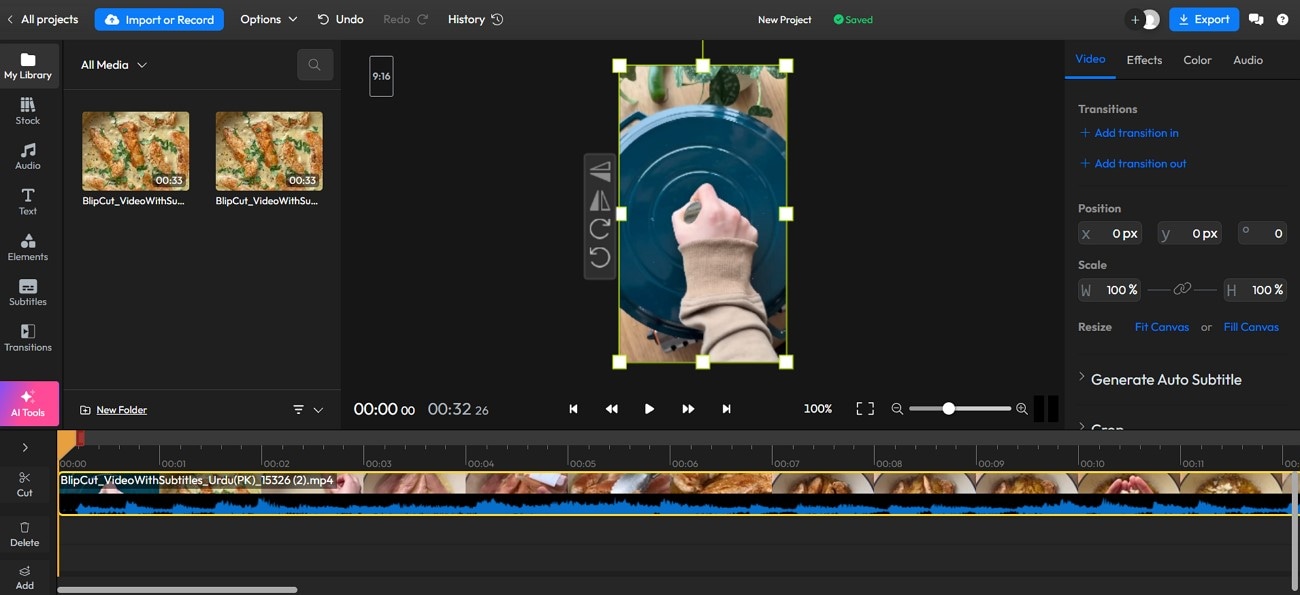Screen dimensions: 1300x595
Task: Toggle the scale aspect lock link
Action: click(x=1182, y=289)
